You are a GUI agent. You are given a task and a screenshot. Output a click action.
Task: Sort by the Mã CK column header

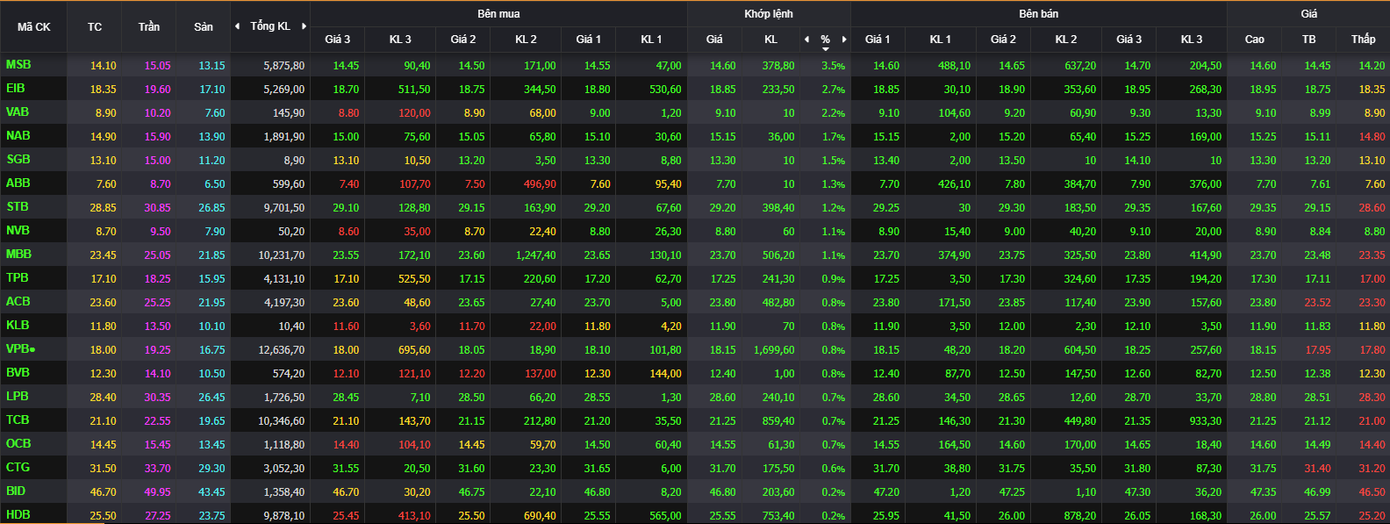[x=34, y=27]
